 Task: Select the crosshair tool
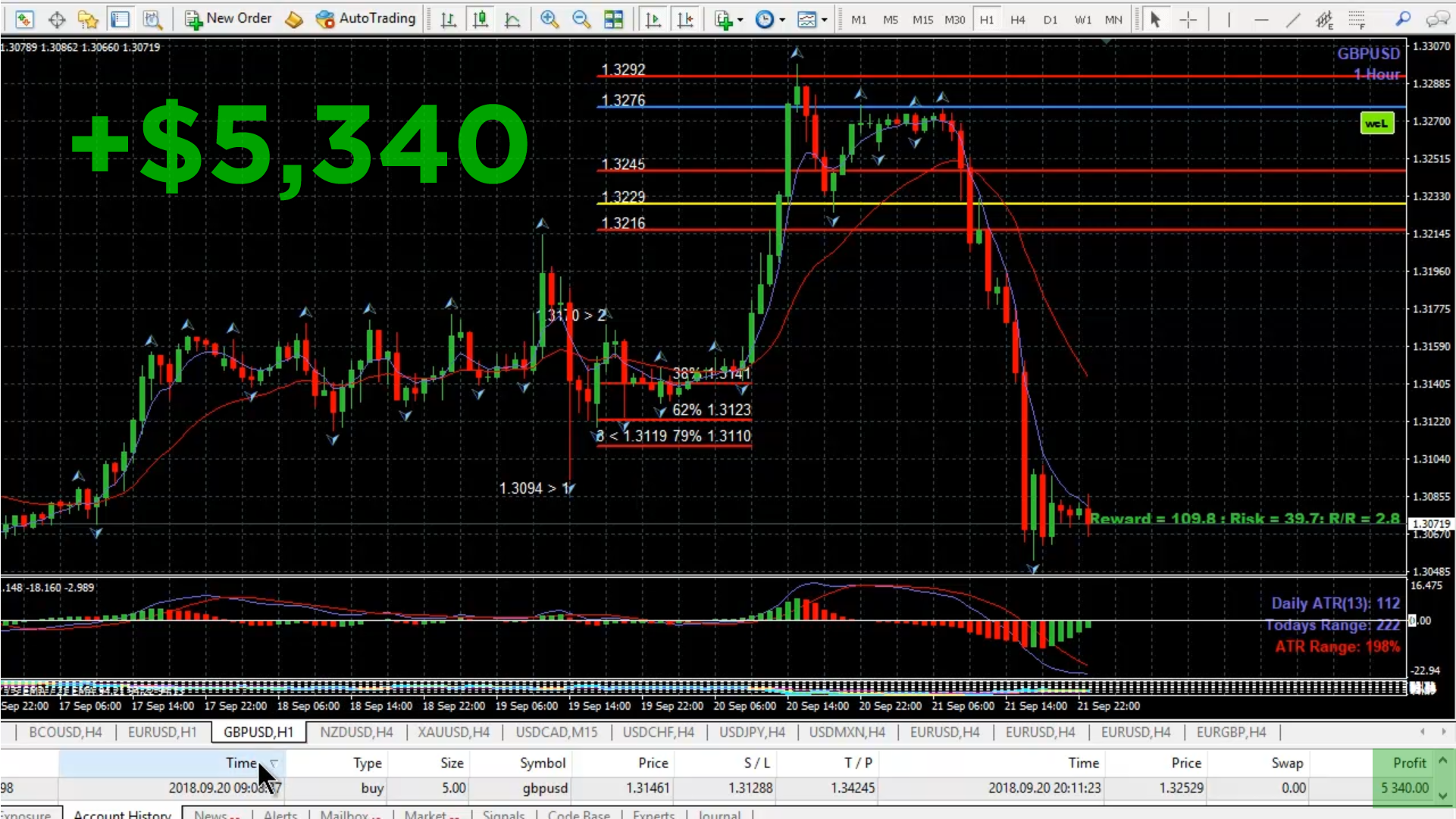[1188, 19]
